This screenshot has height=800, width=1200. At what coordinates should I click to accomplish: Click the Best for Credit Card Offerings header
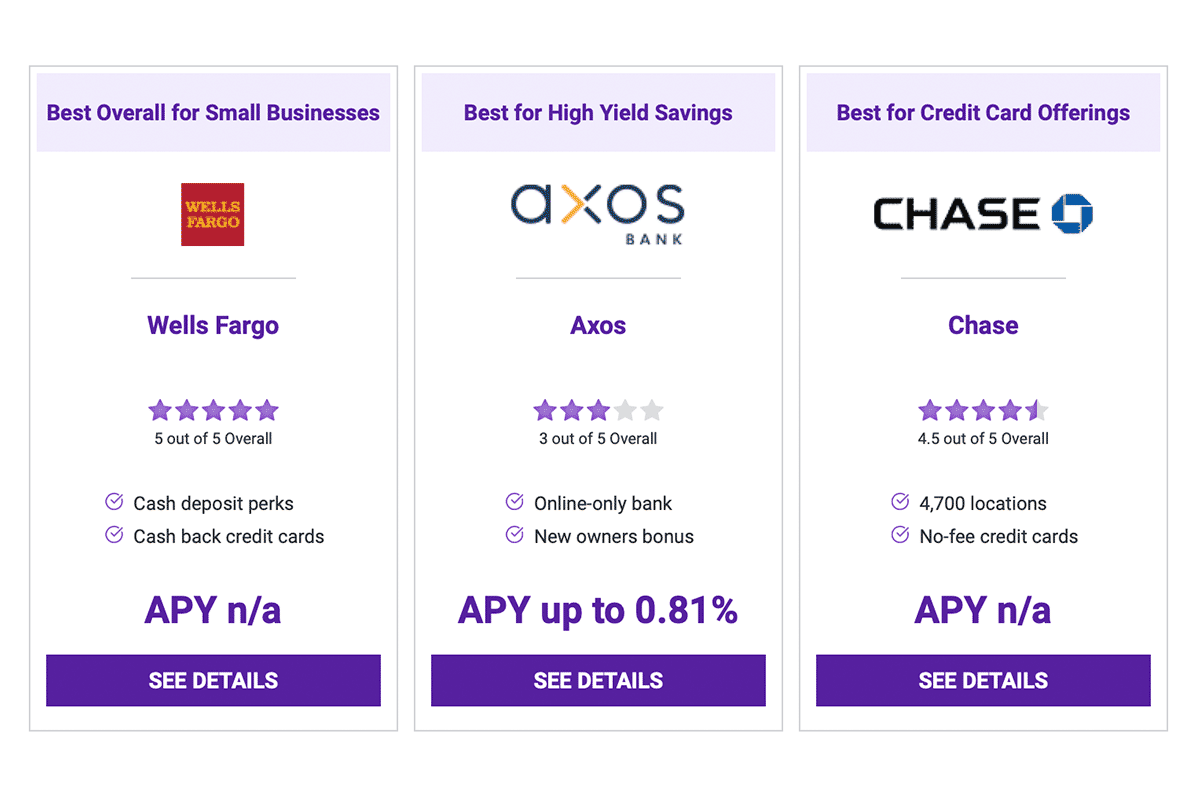[983, 112]
